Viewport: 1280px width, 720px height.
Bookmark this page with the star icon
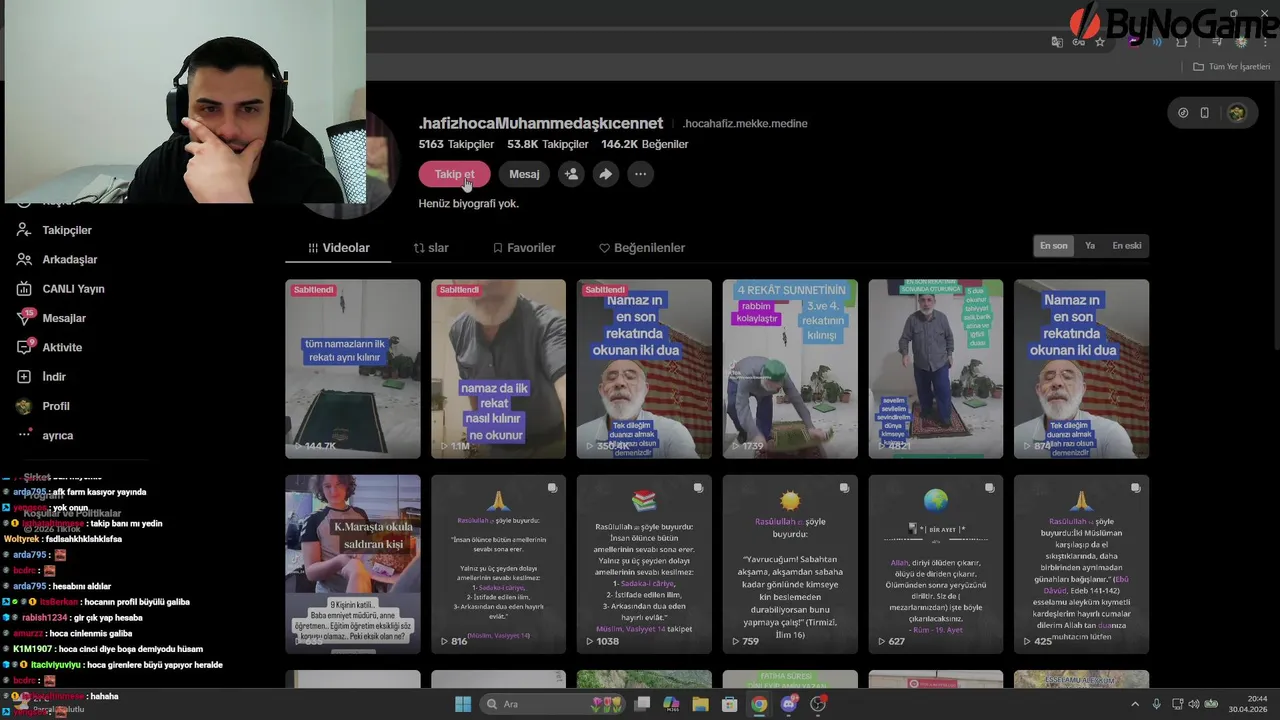pyautogui.click(x=1100, y=42)
